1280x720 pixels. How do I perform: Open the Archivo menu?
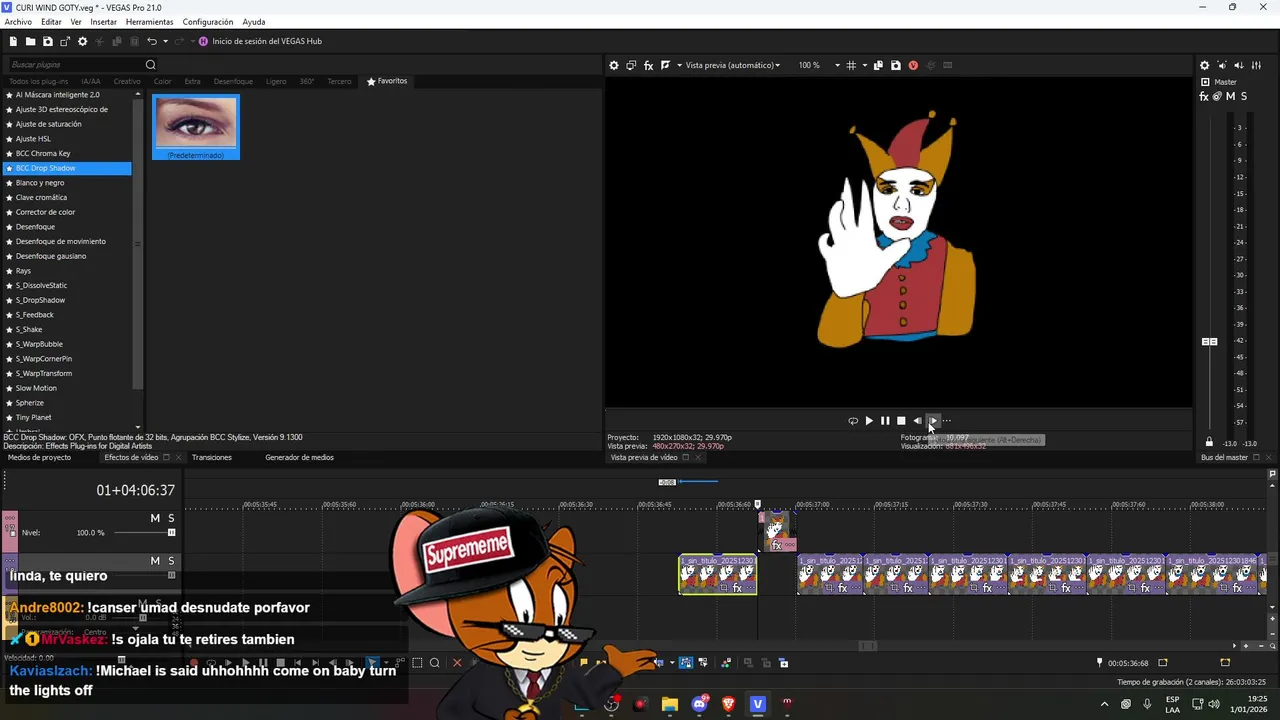[x=18, y=22]
